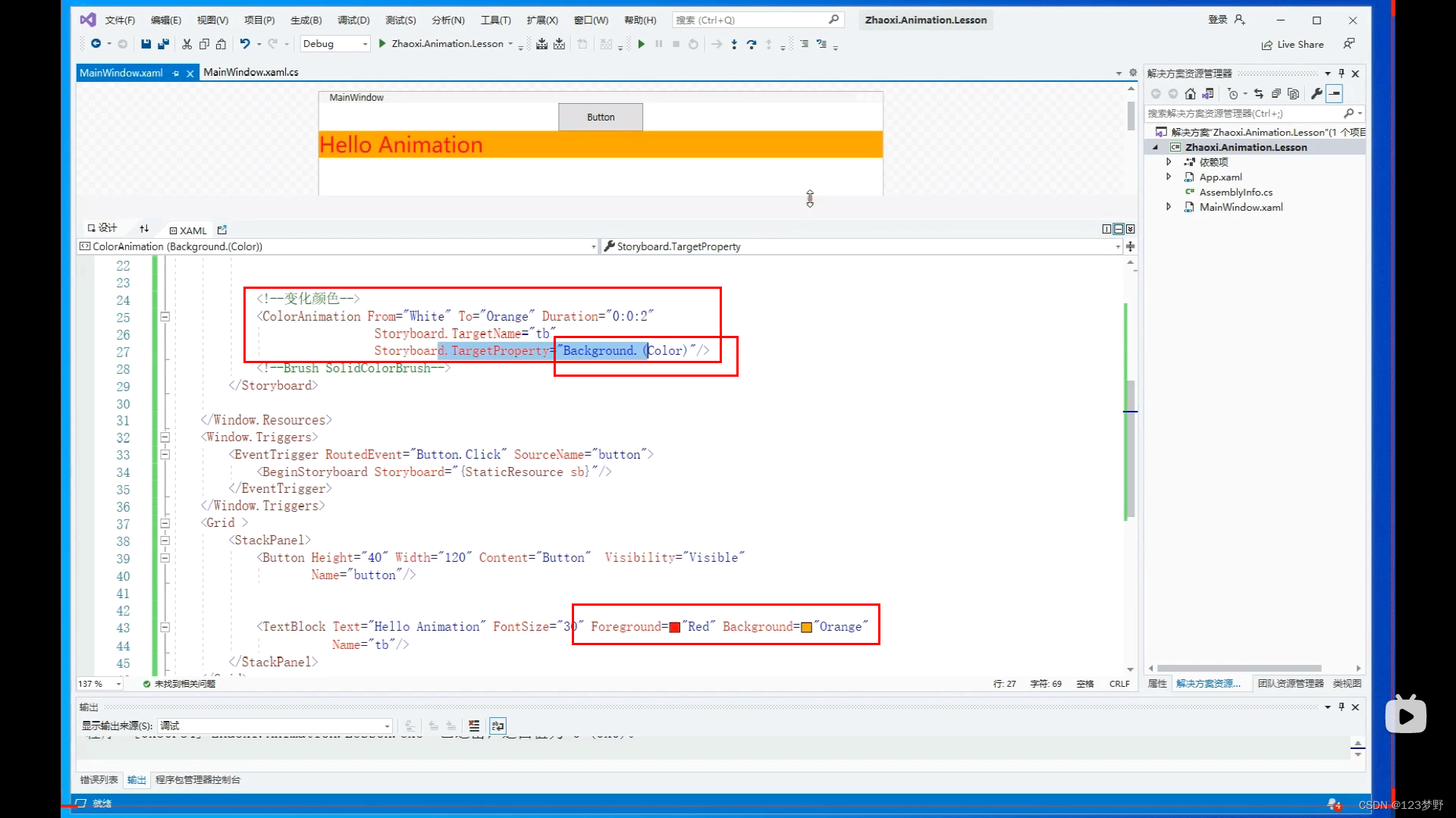Click the Step Over debug icon

[752, 44]
